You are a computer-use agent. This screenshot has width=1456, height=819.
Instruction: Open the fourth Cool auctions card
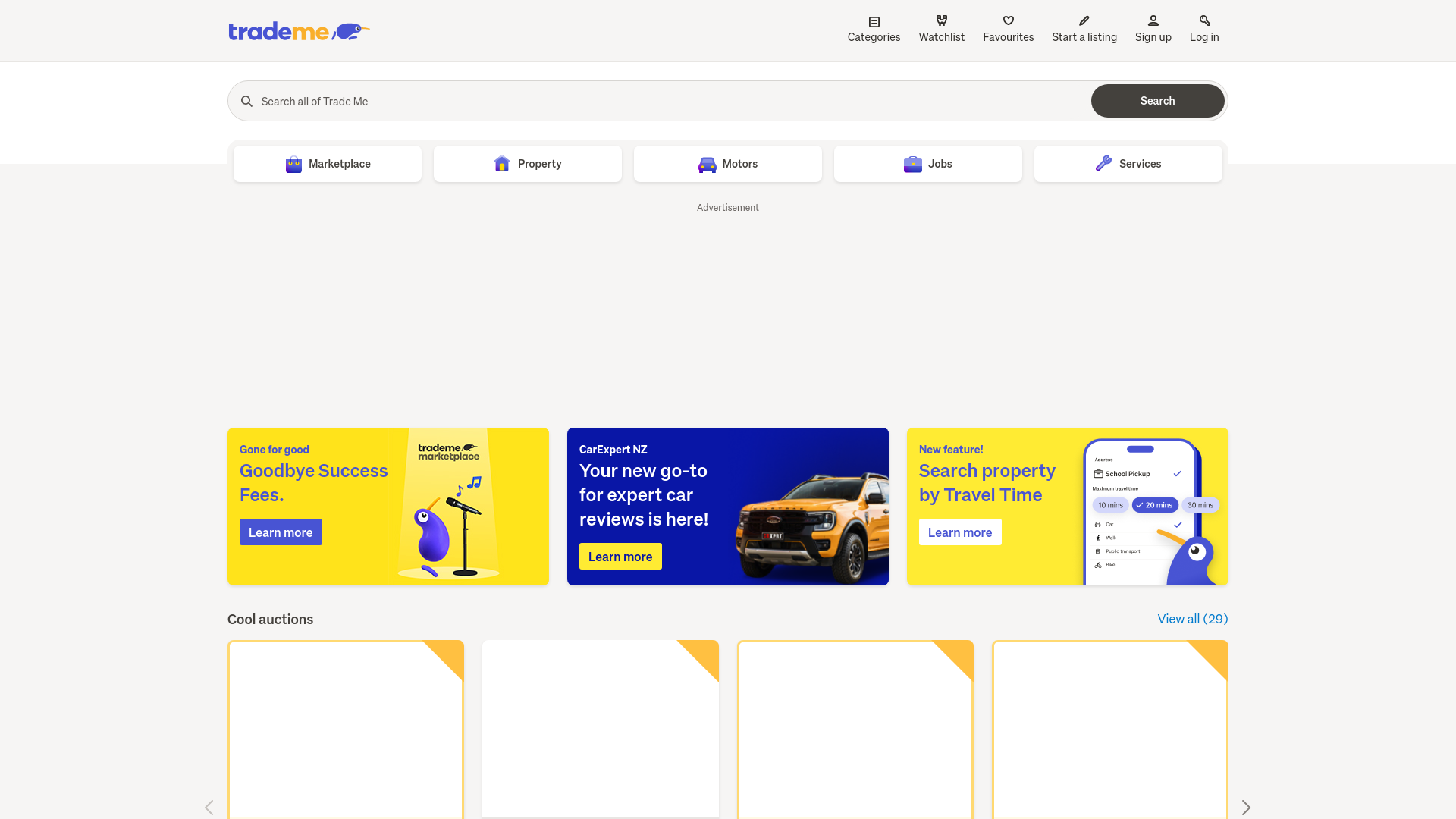click(x=1110, y=730)
